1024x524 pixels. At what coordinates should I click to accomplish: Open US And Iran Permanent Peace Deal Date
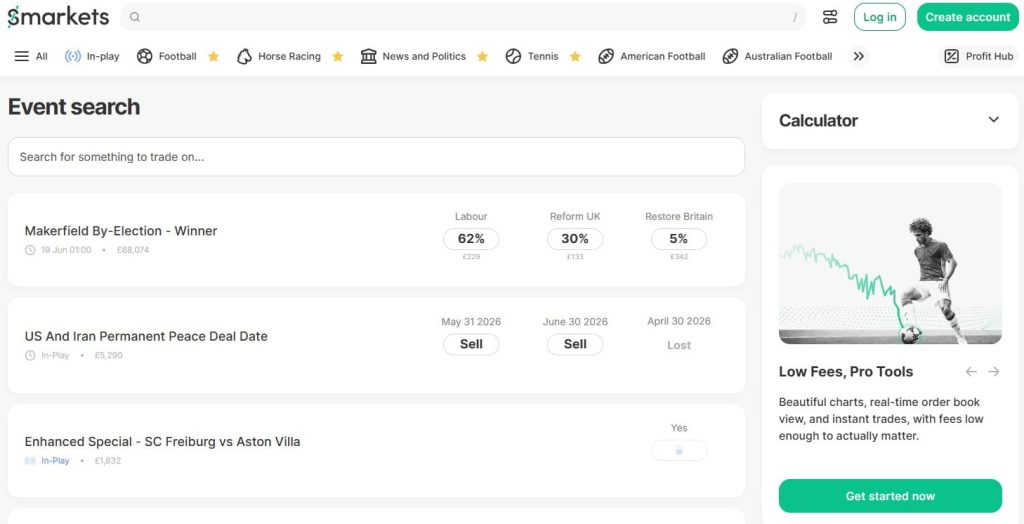[146, 336]
